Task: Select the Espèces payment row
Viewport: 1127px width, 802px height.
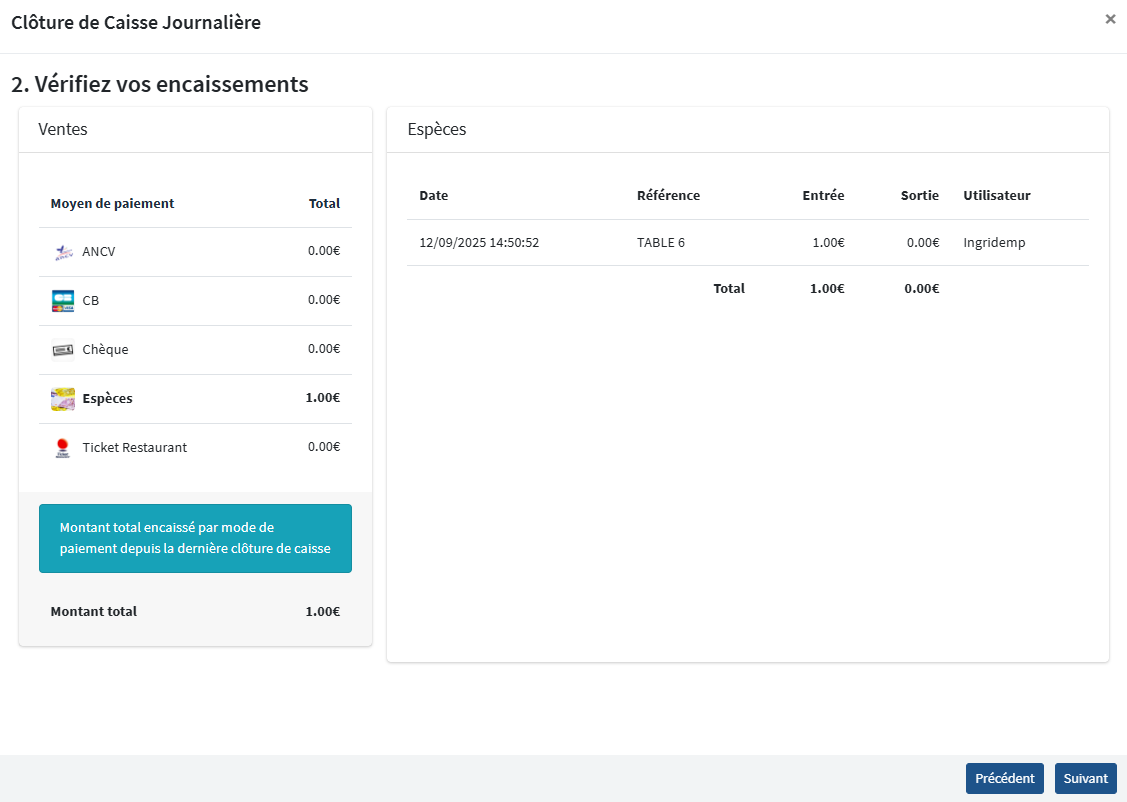Action: 195,398
